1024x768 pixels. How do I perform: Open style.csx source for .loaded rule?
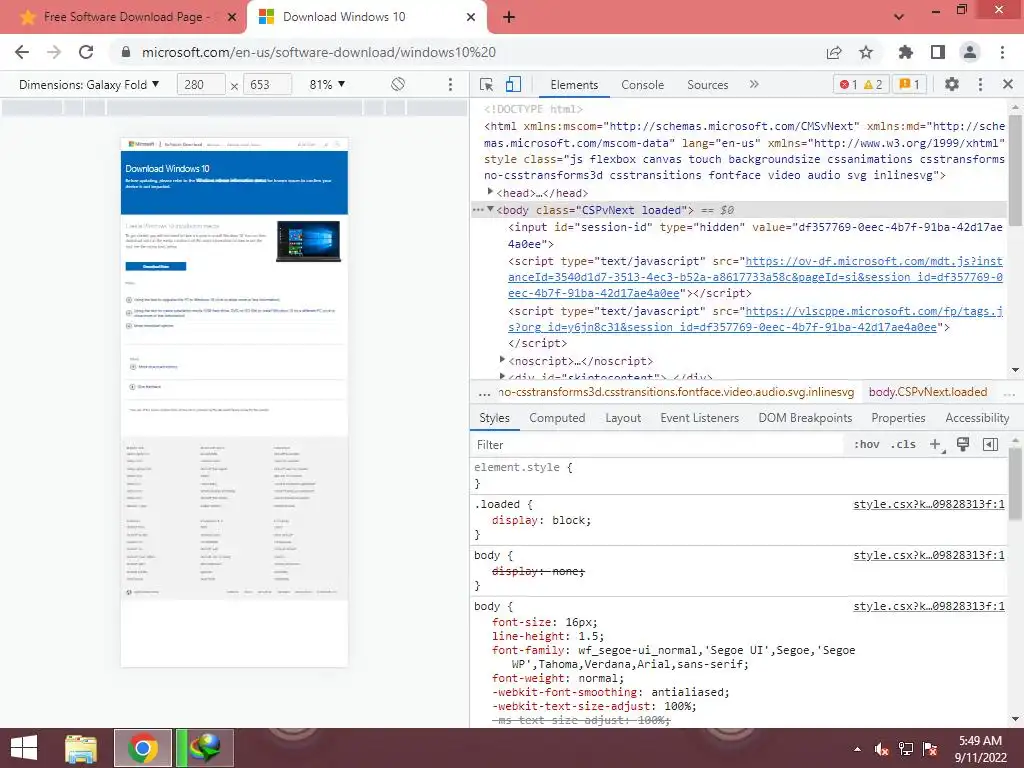pyautogui.click(x=929, y=504)
